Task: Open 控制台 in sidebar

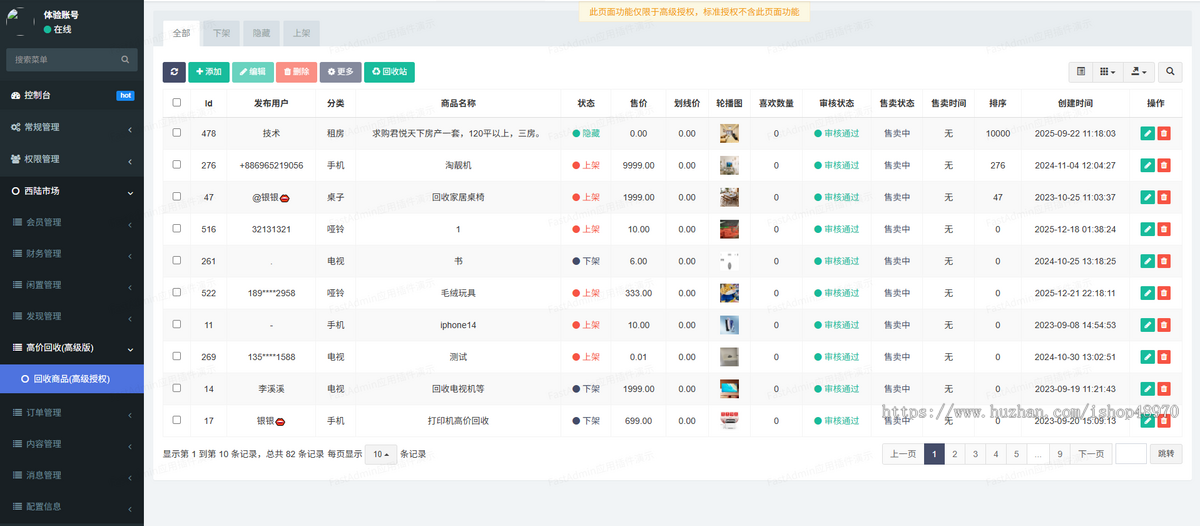Action: (72, 95)
